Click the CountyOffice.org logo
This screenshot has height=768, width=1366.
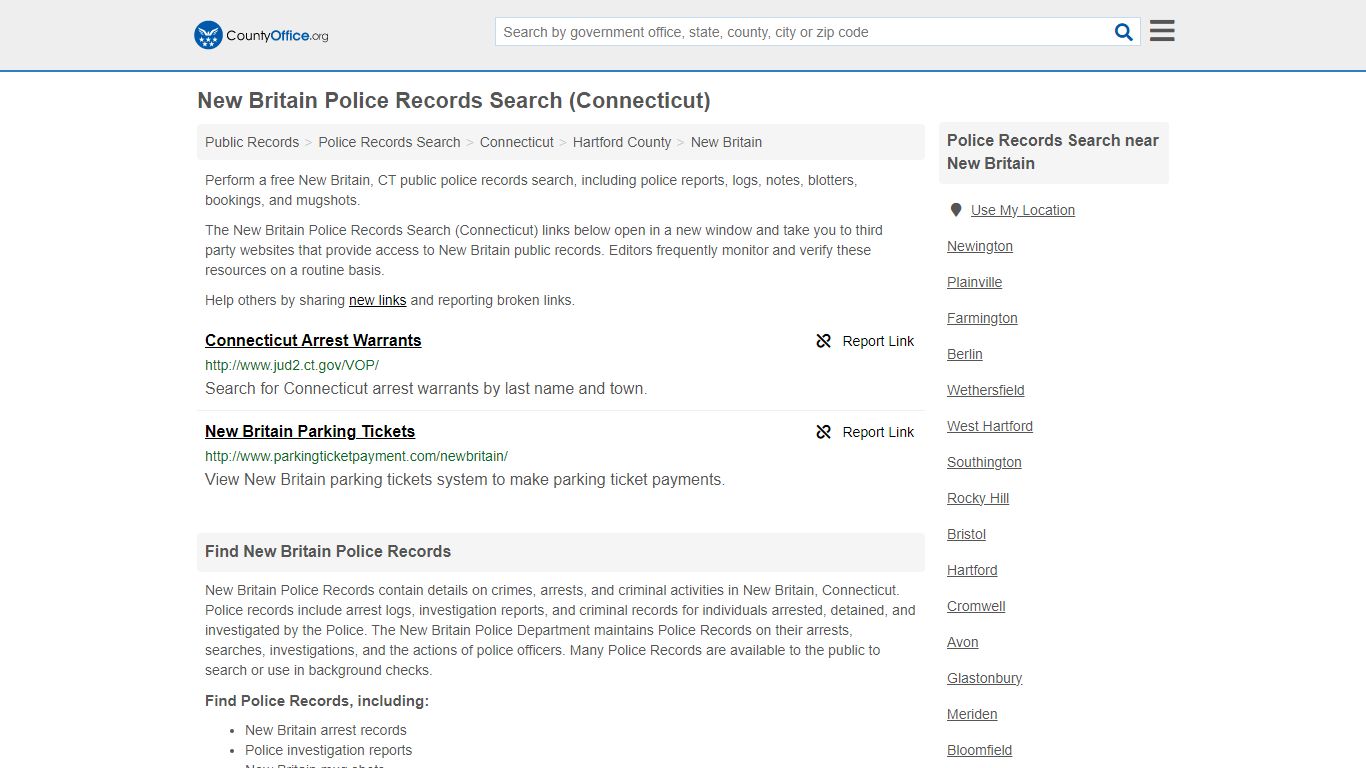coord(261,35)
